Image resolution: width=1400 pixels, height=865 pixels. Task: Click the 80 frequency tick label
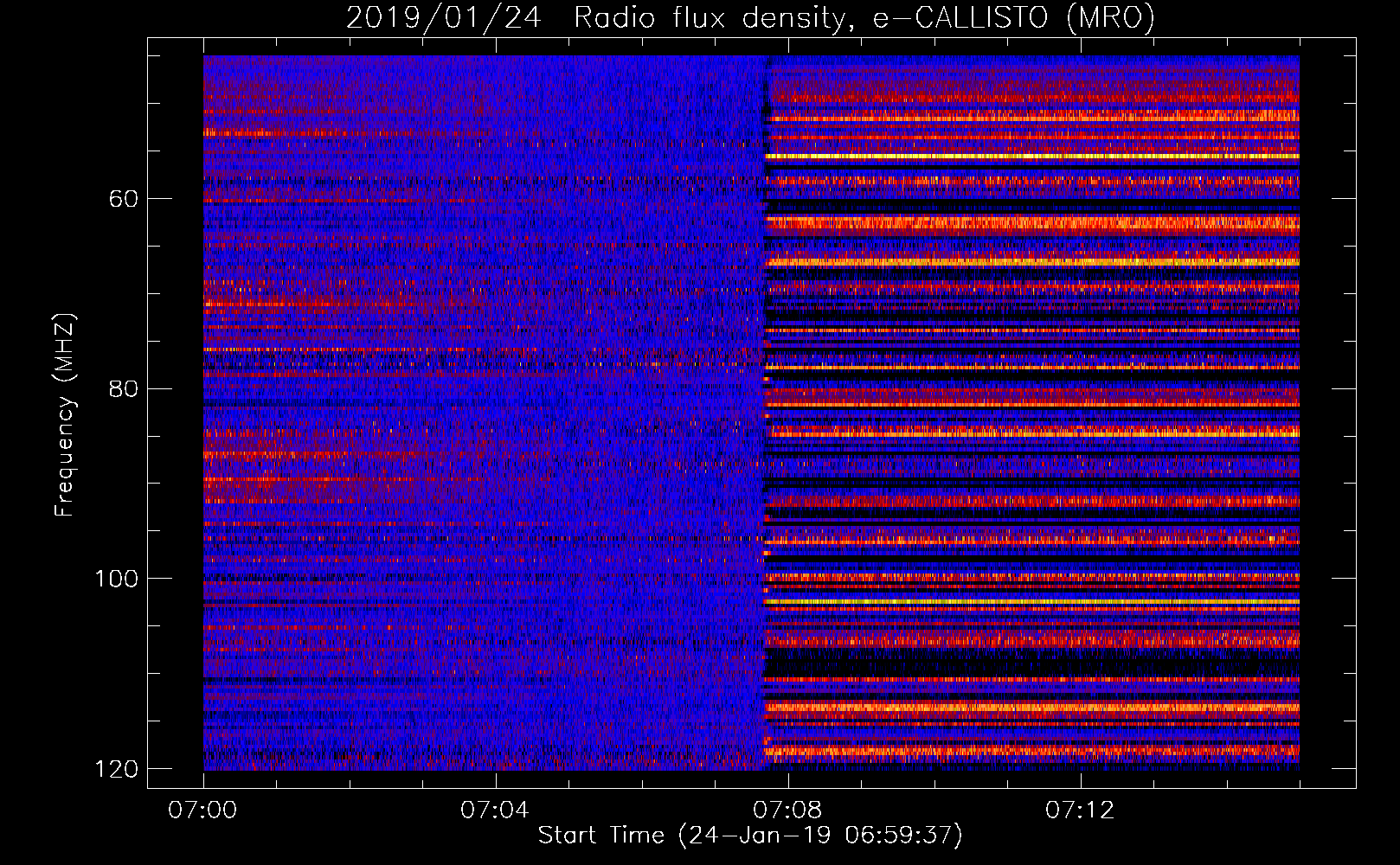pos(124,388)
